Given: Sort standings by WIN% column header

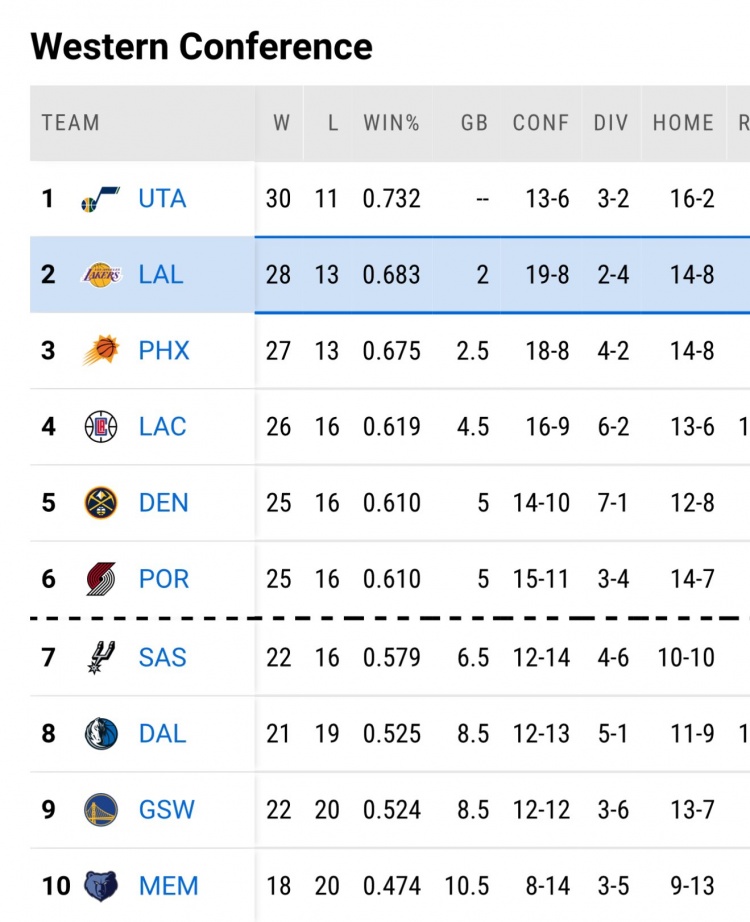Looking at the screenshot, I should click(391, 123).
